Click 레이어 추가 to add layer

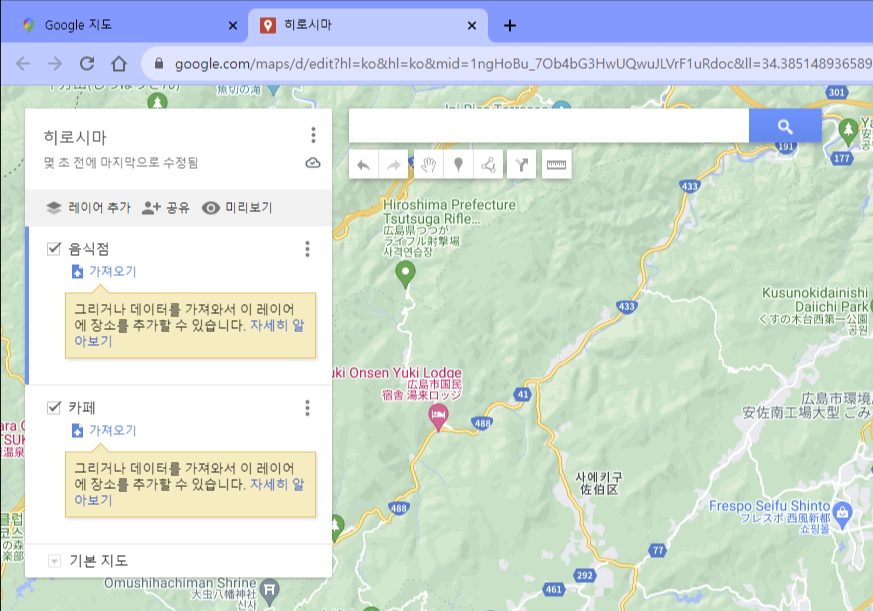(88, 208)
